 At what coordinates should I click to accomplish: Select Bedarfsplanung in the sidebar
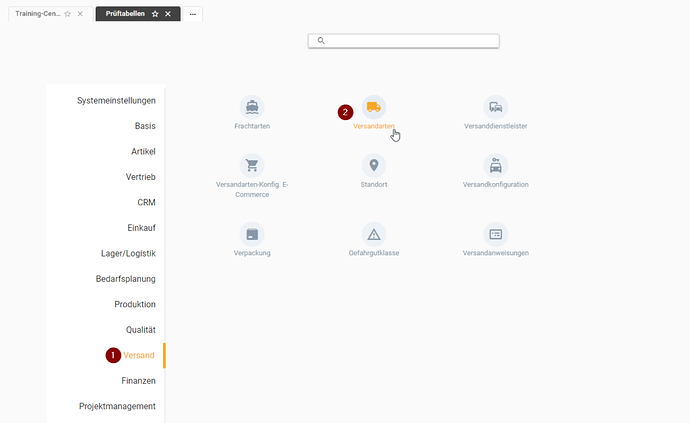click(126, 279)
